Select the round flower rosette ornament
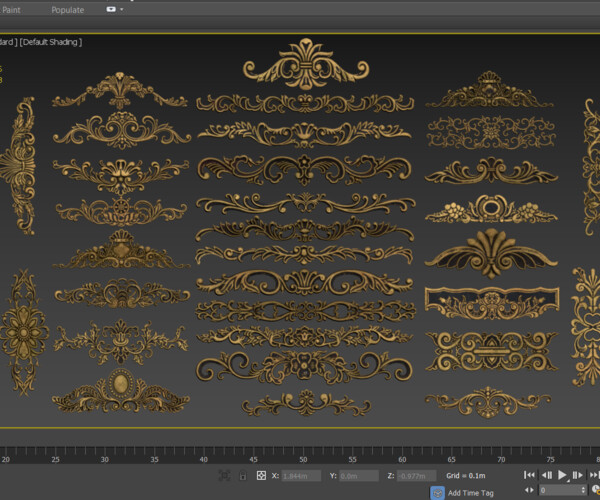 click(x=24, y=333)
